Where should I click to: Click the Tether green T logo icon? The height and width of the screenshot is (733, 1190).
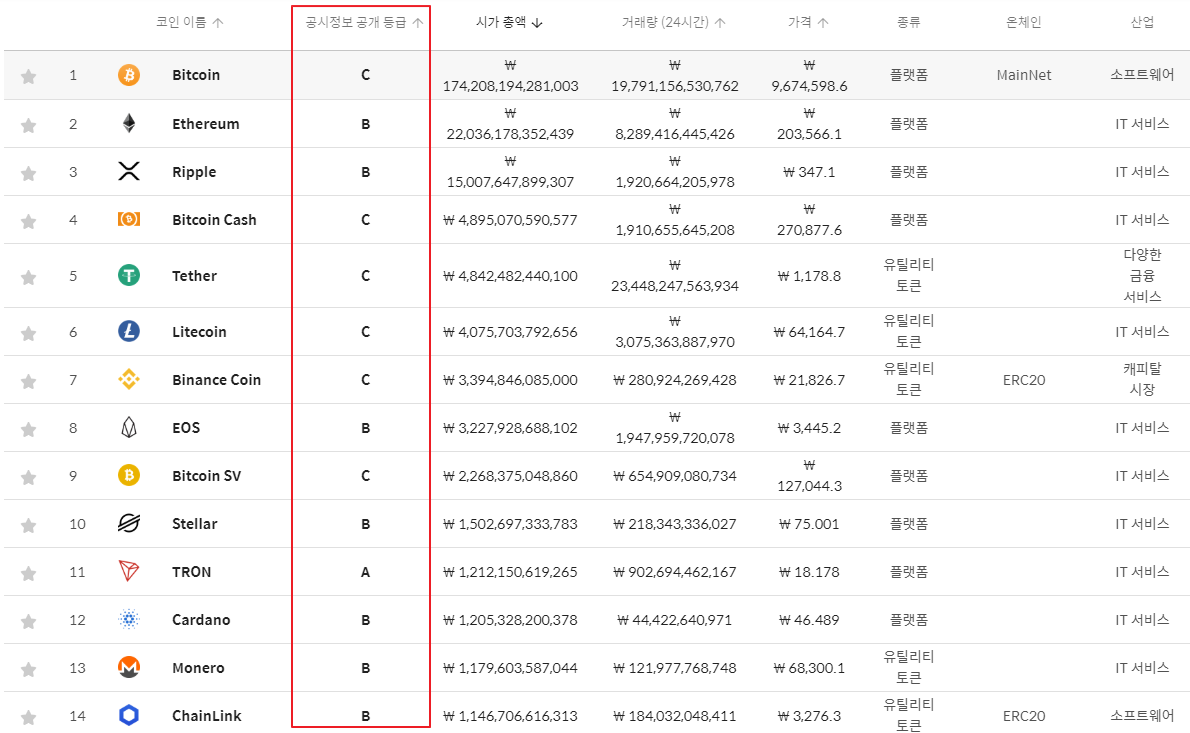point(129,275)
